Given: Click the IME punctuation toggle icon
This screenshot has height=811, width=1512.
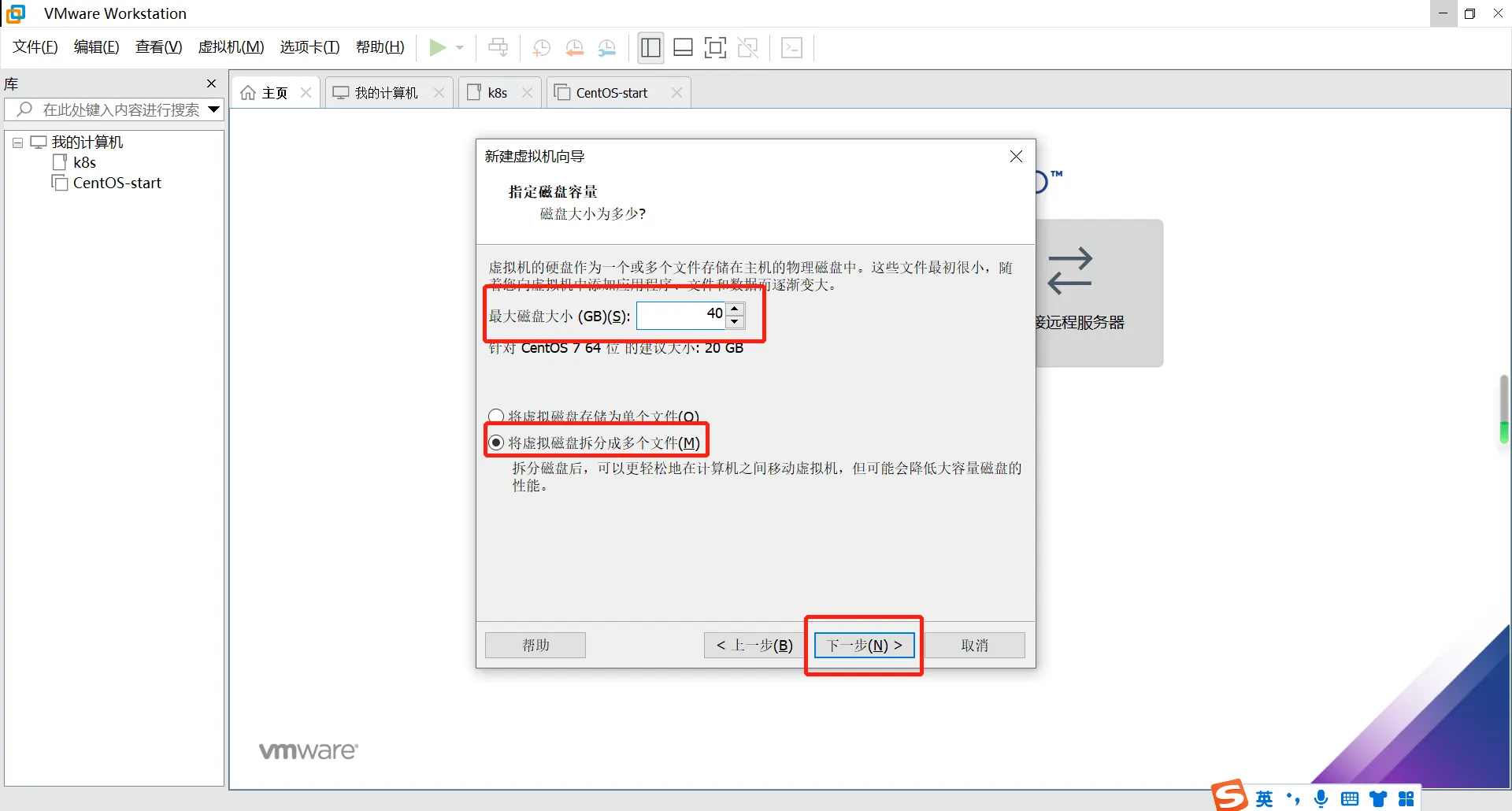Looking at the screenshot, I should (1292, 799).
